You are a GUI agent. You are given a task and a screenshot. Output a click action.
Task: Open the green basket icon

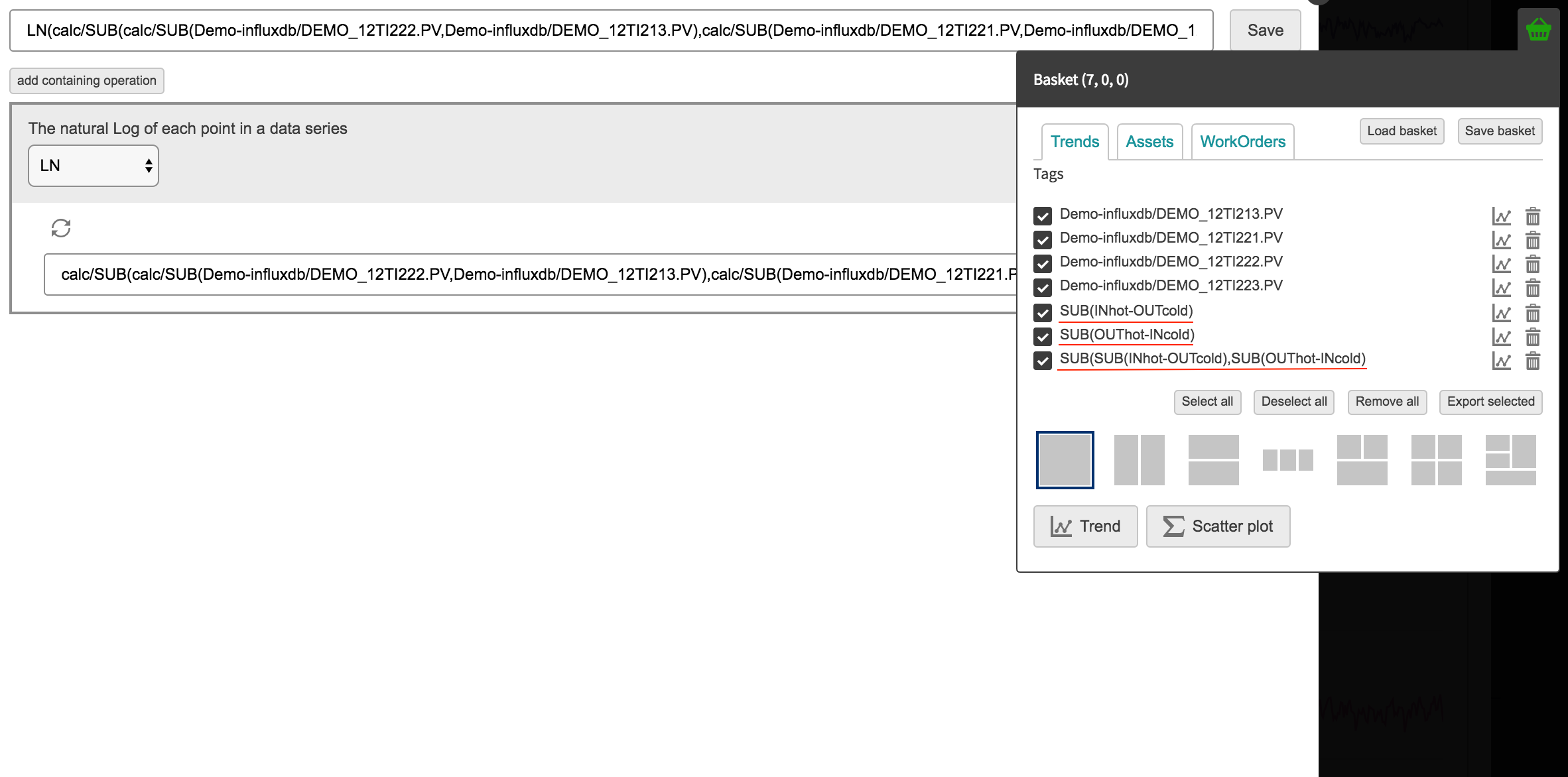point(1538,30)
